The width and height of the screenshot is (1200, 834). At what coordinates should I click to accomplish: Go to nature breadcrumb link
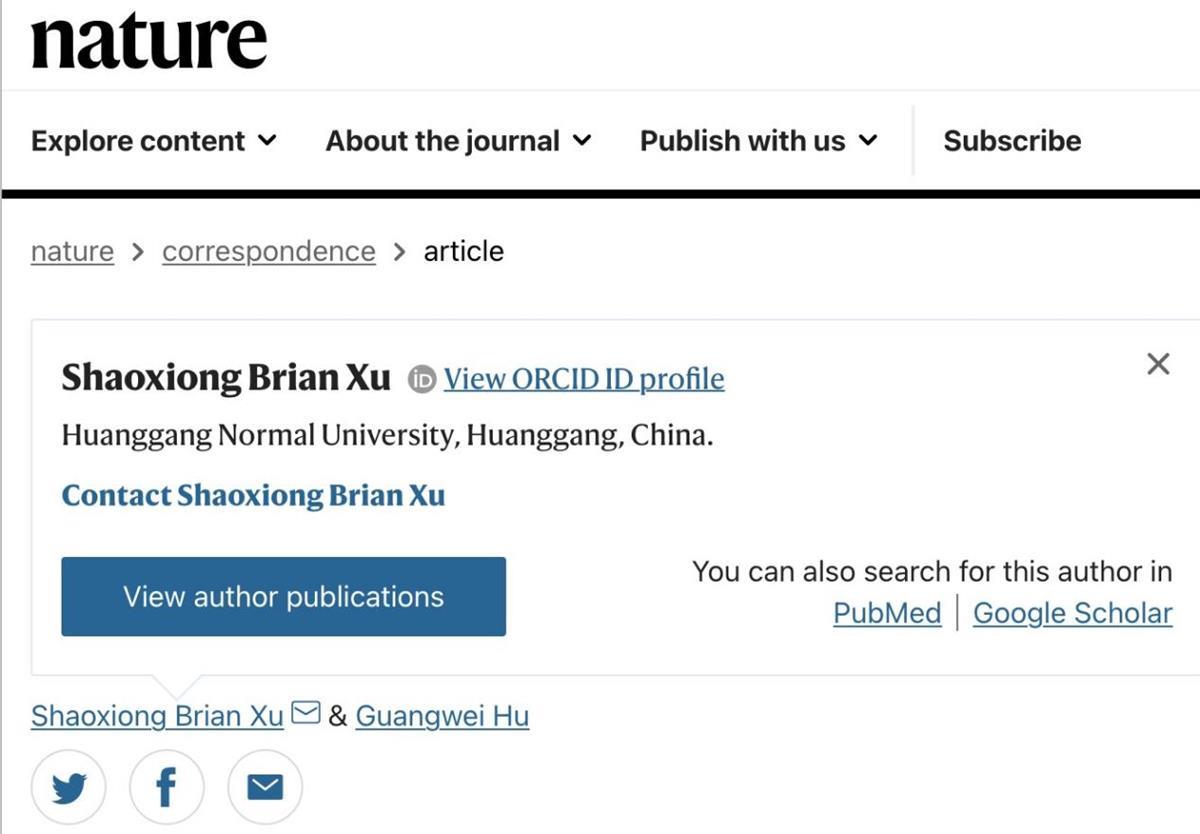72,251
